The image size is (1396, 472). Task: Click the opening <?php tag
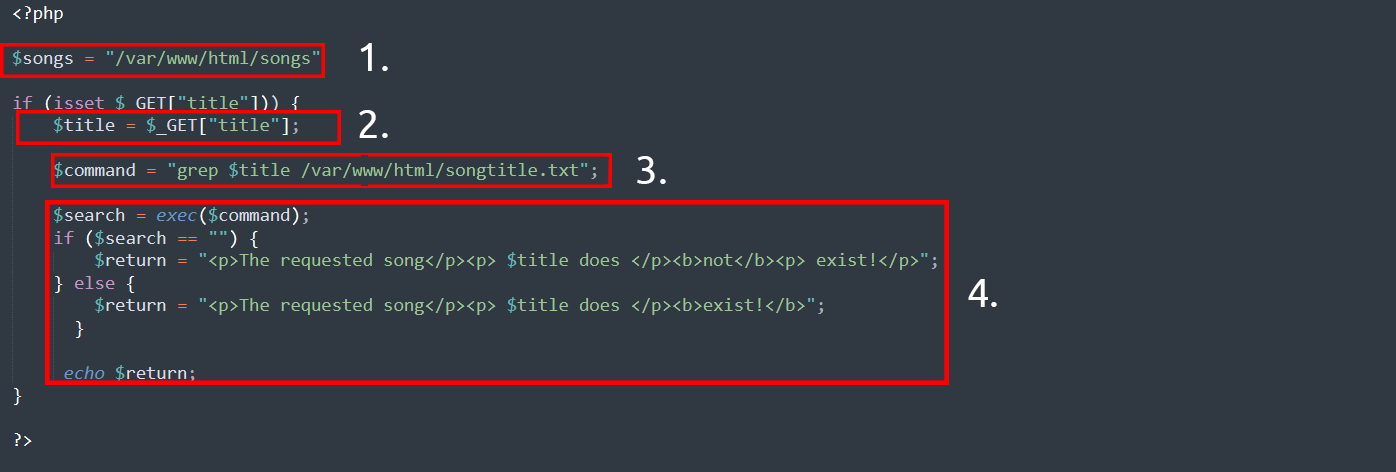[x=38, y=15]
